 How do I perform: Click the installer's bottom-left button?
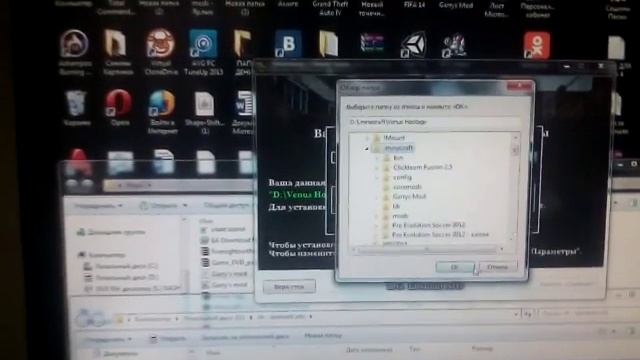tap(289, 287)
